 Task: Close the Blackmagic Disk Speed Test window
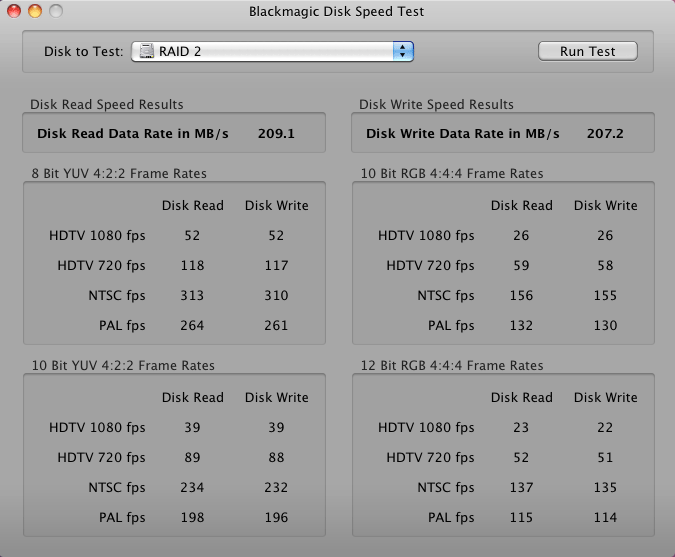pos(14,11)
